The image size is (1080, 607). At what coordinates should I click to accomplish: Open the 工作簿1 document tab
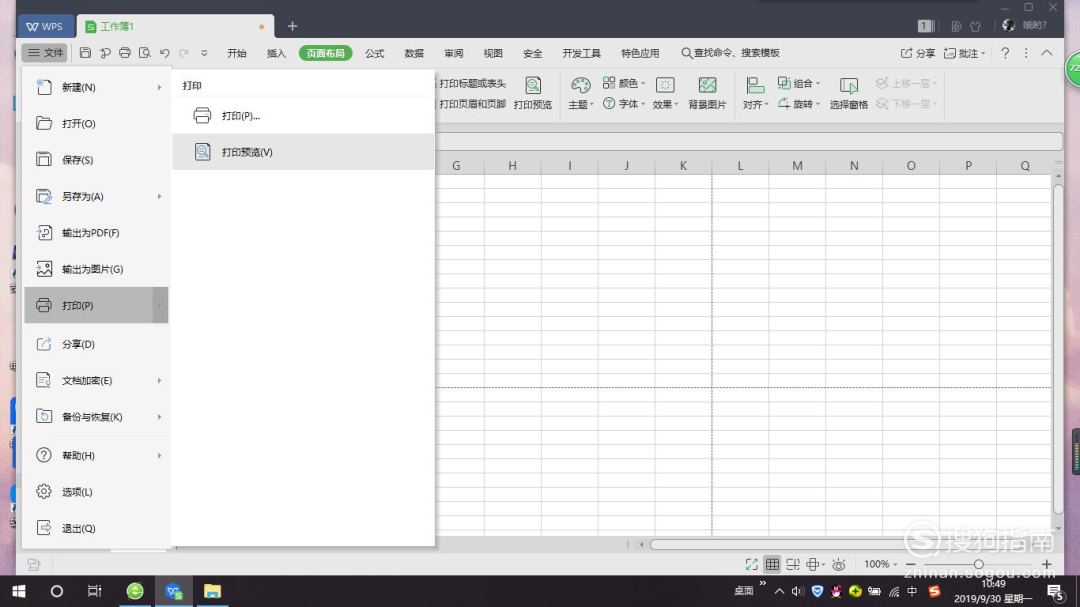coord(176,26)
